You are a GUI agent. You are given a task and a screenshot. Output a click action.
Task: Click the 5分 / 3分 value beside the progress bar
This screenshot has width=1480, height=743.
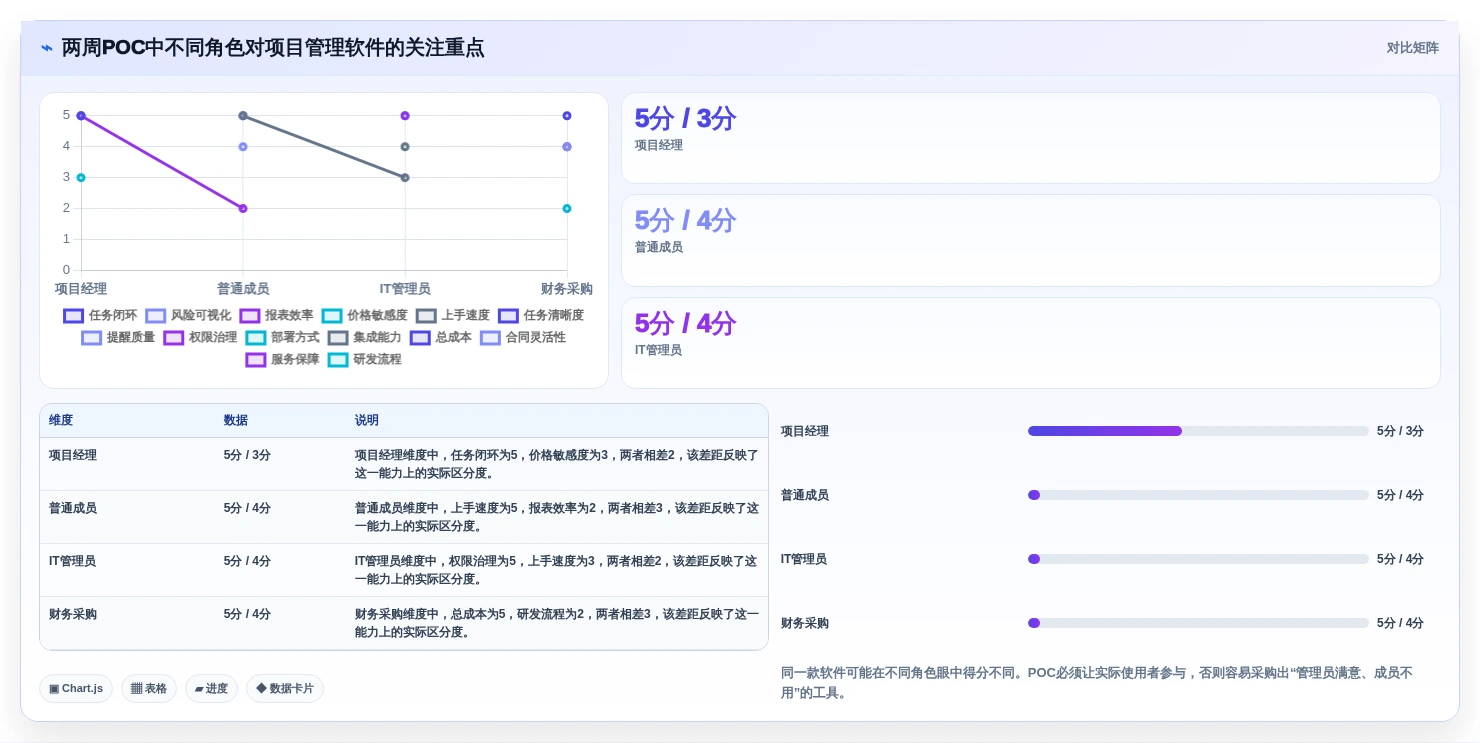1400,431
